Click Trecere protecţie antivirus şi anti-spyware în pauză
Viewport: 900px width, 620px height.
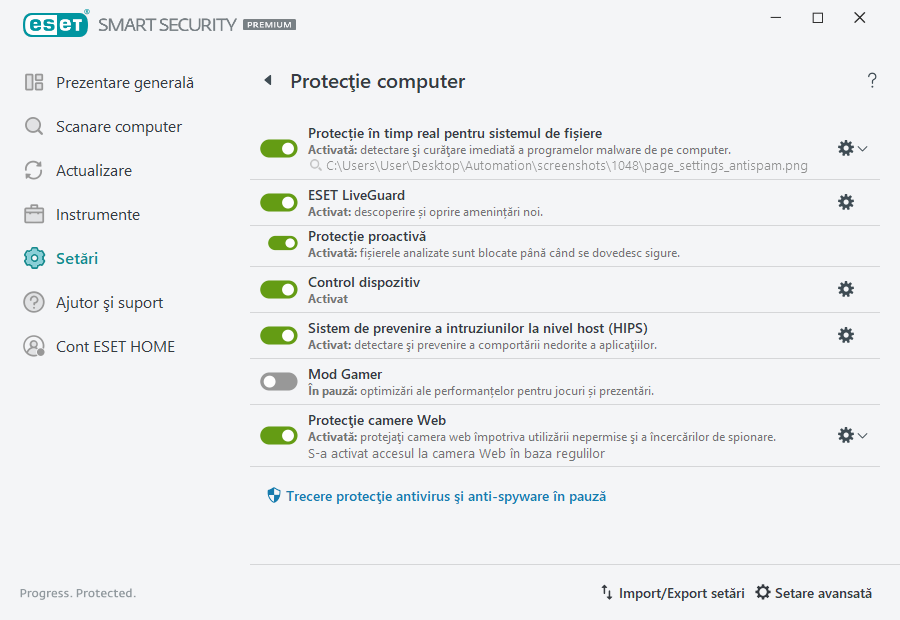(x=443, y=495)
